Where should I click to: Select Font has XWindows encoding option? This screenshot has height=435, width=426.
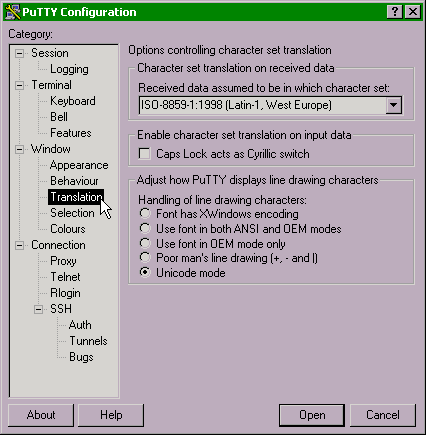145,213
